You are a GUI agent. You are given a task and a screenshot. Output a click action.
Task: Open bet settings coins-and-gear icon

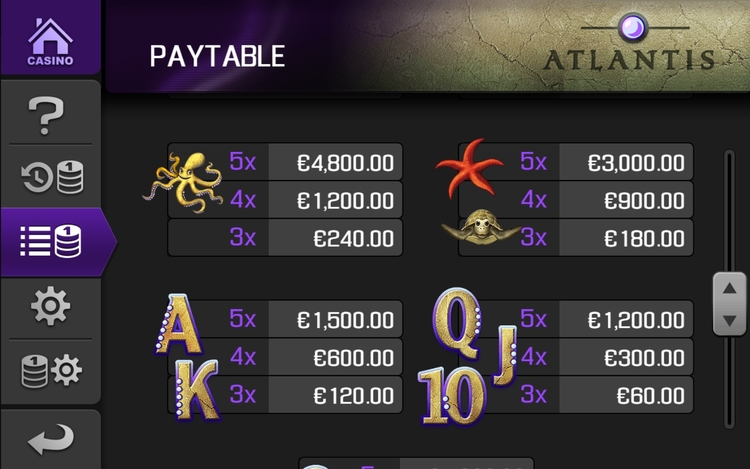(x=51, y=371)
